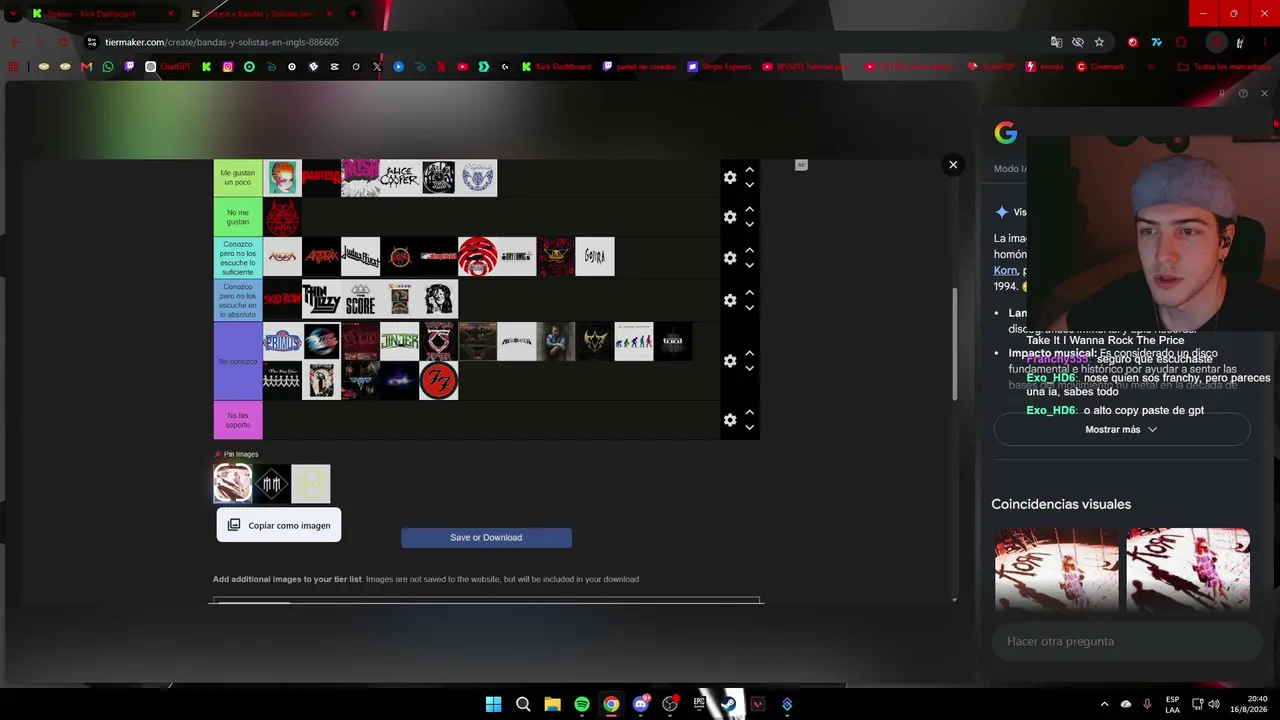Move 'No me gustan' tier up
Image resolution: width=1280 pixels, height=720 pixels.
pos(749,210)
